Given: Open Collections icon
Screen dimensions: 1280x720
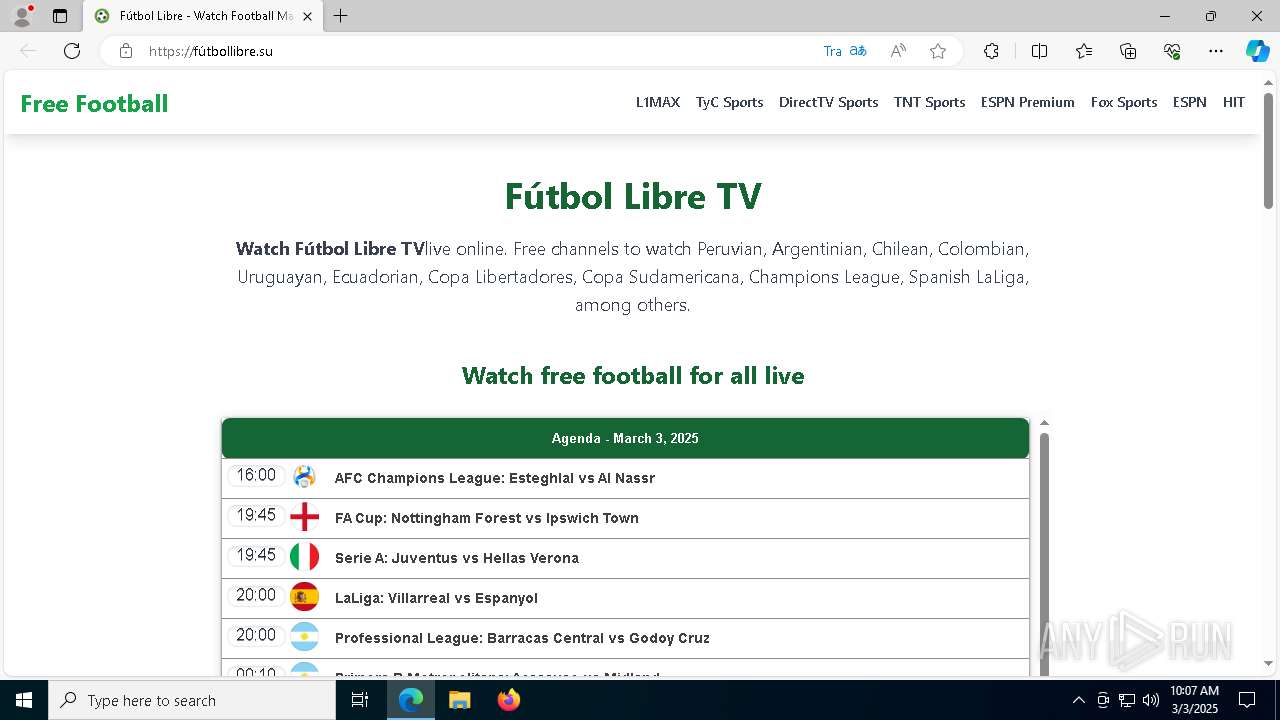Looking at the screenshot, I should 1128,51.
